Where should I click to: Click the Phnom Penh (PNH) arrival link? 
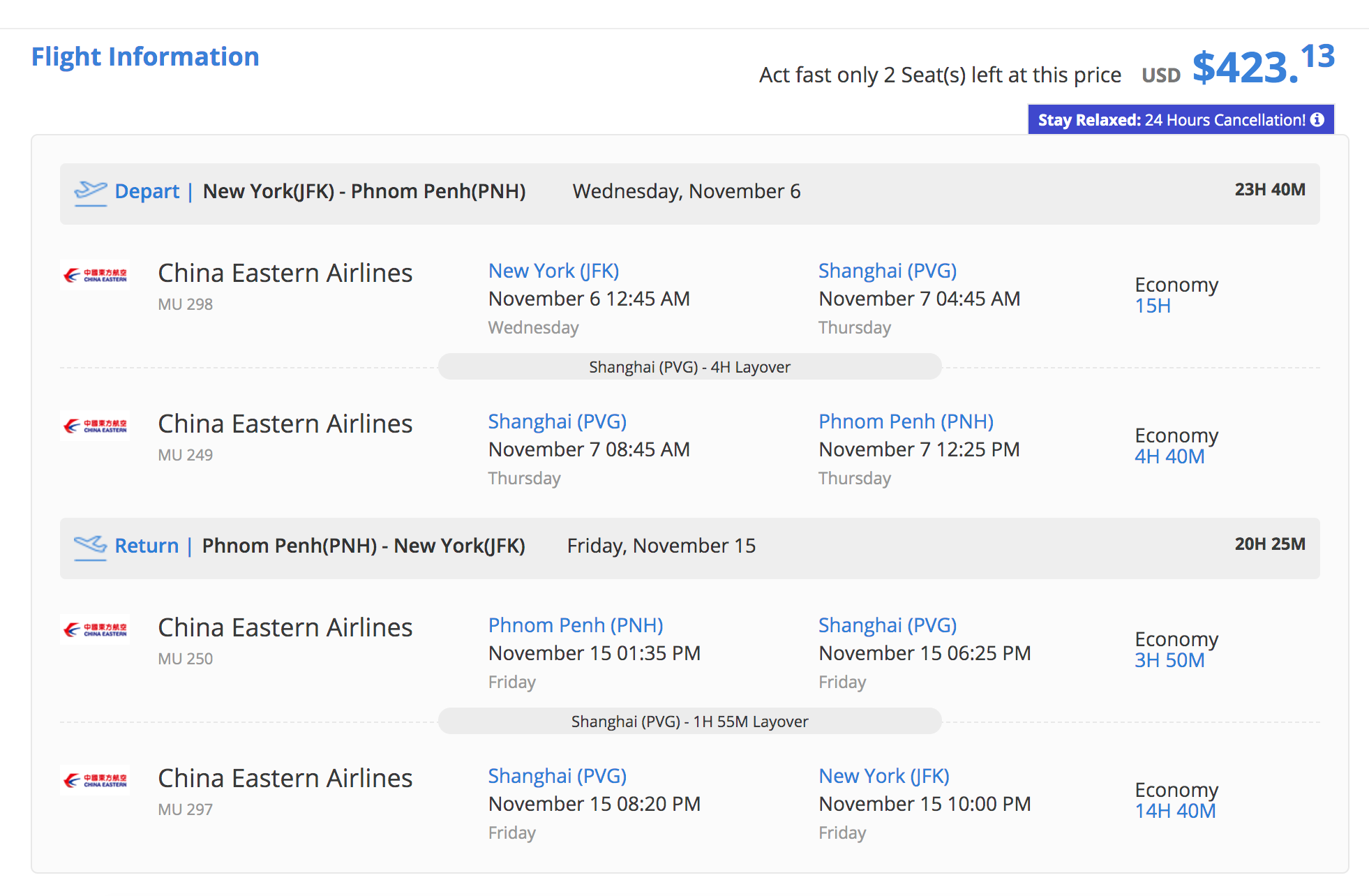click(906, 421)
